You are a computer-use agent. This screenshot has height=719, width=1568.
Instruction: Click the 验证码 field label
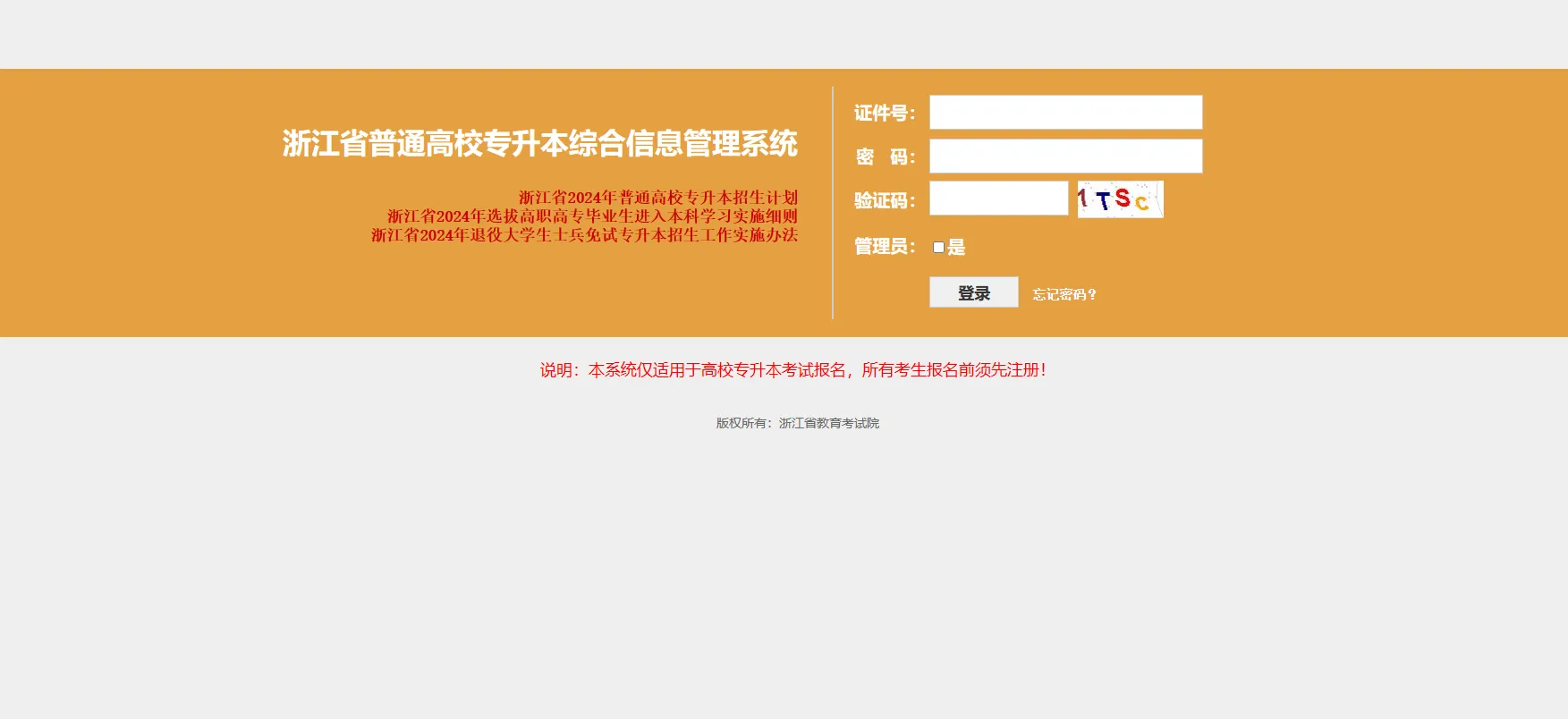tap(884, 201)
